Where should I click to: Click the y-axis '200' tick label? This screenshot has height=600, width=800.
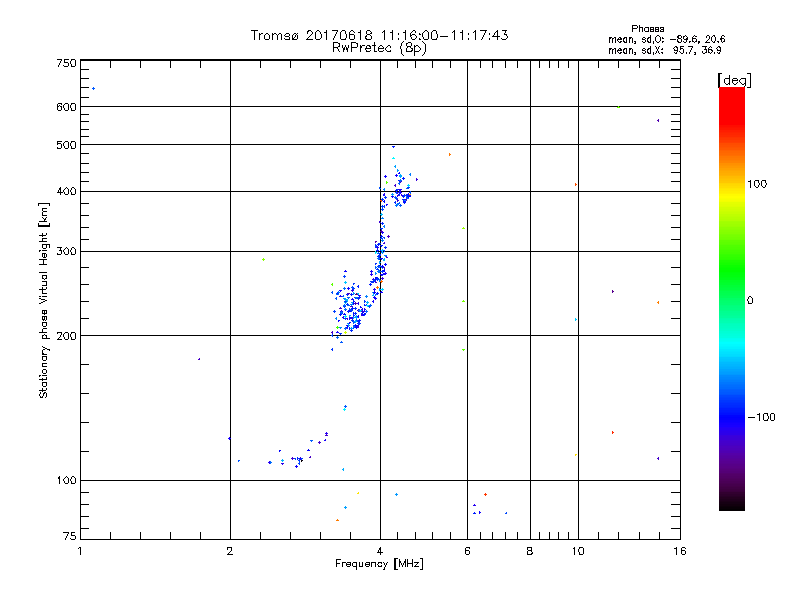[66, 336]
